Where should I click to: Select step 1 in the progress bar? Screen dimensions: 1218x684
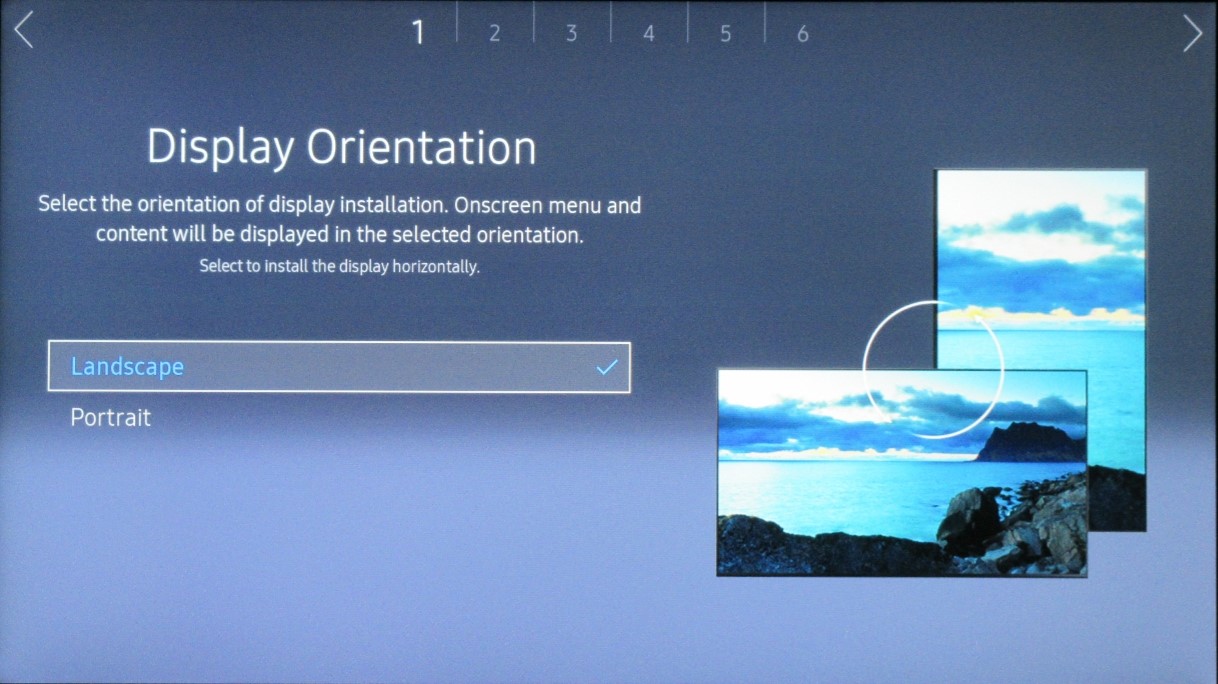418,31
